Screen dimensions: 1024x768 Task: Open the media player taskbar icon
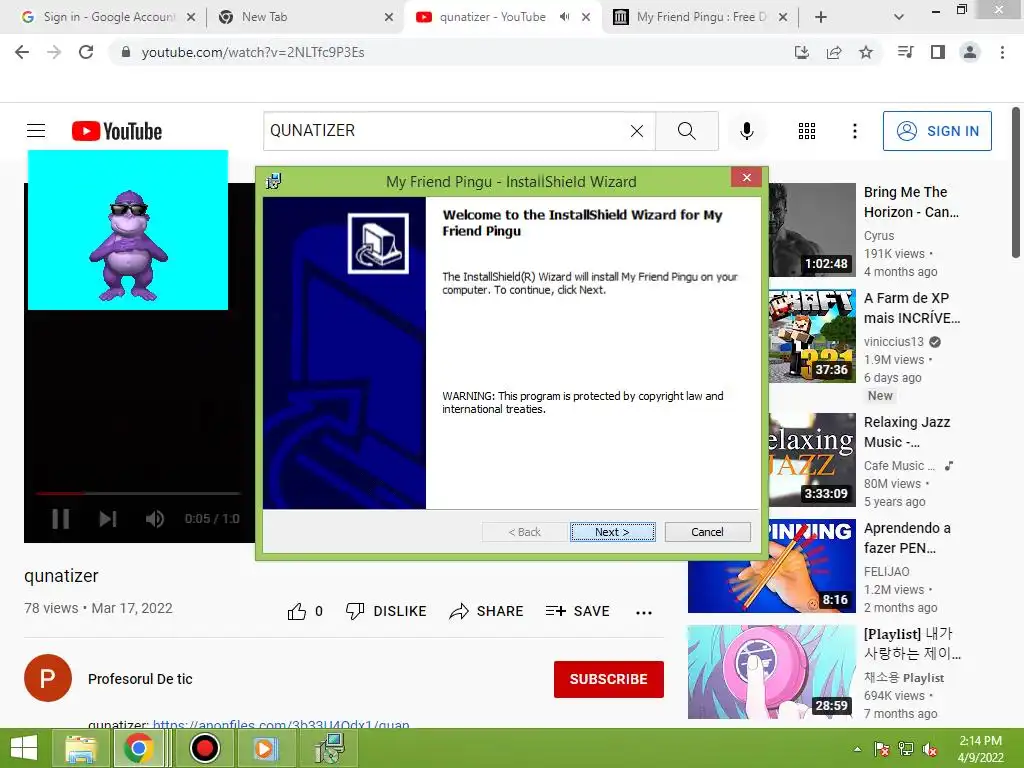pyautogui.click(x=264, y=748)
